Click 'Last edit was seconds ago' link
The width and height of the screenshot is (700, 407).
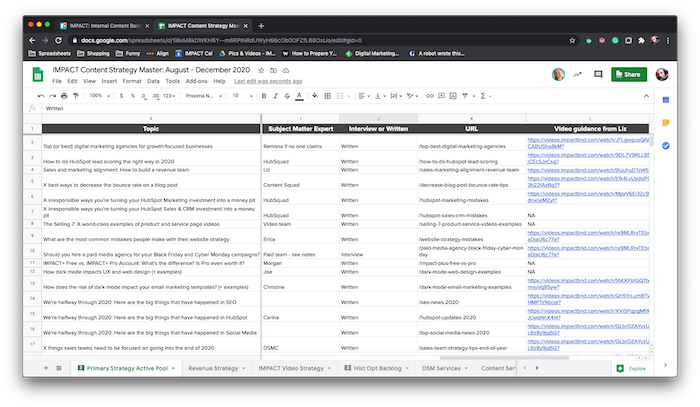click(x=268, y=81)
